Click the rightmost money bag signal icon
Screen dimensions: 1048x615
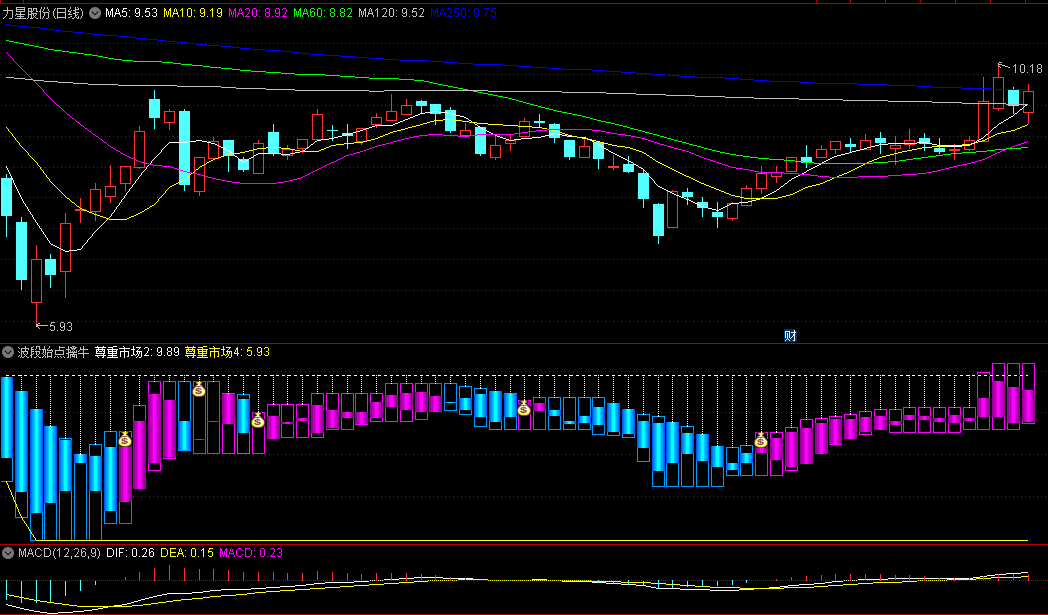761,439
